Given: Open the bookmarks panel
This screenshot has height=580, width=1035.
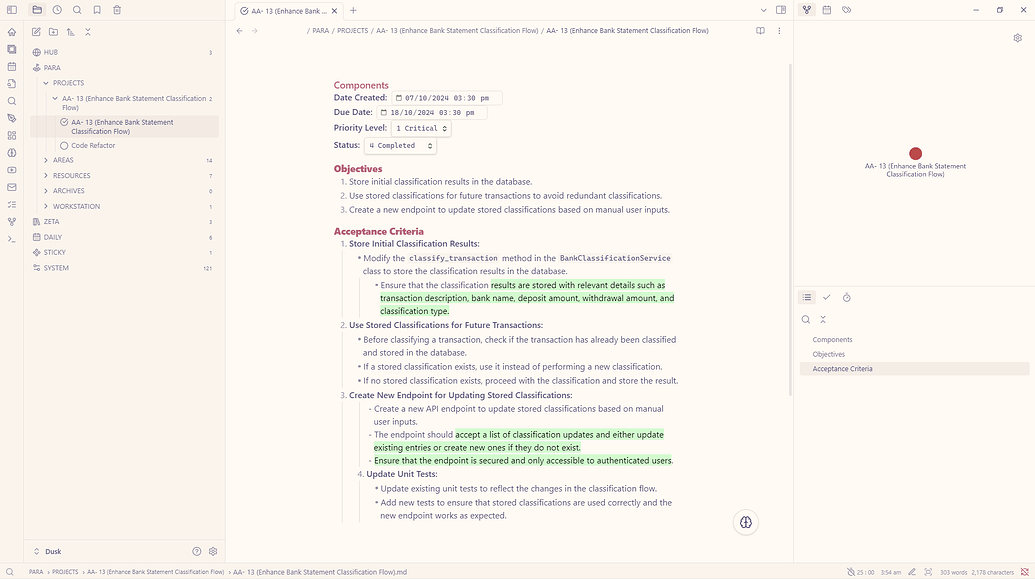Looking at the screenshot, I should 96,9.
